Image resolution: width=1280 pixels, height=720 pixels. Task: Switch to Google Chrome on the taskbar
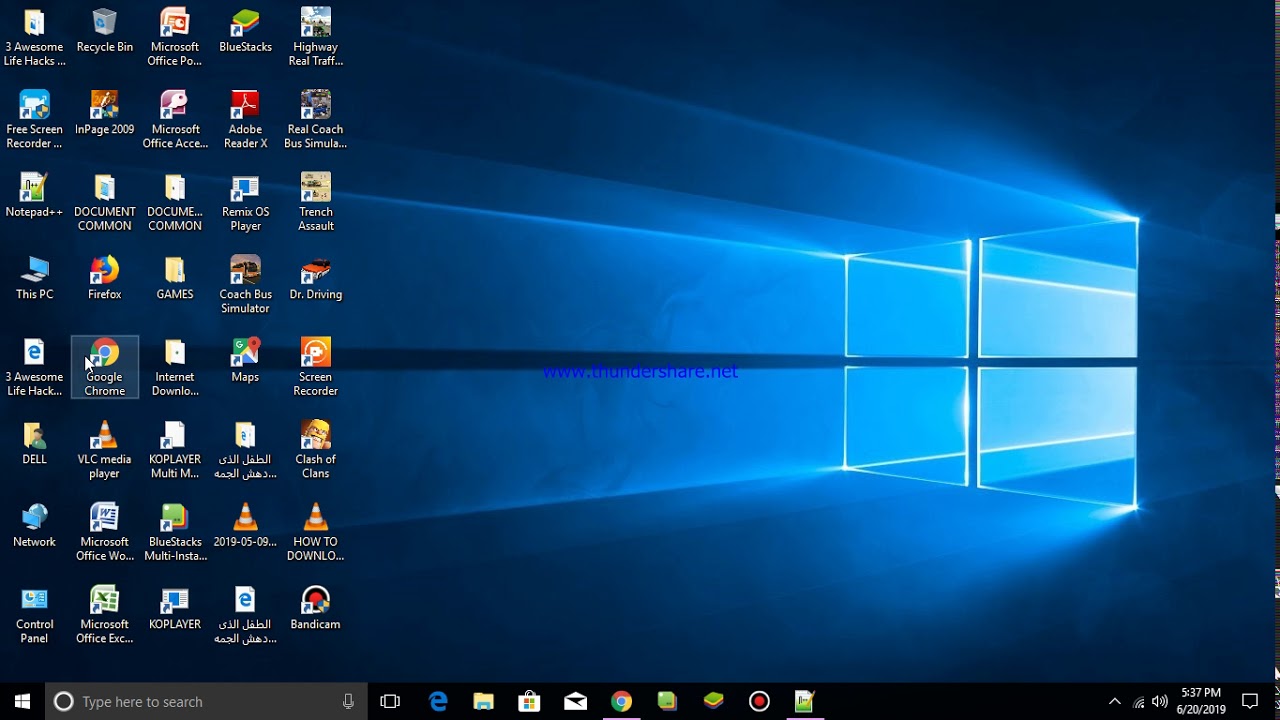click(x=621, y=701)
